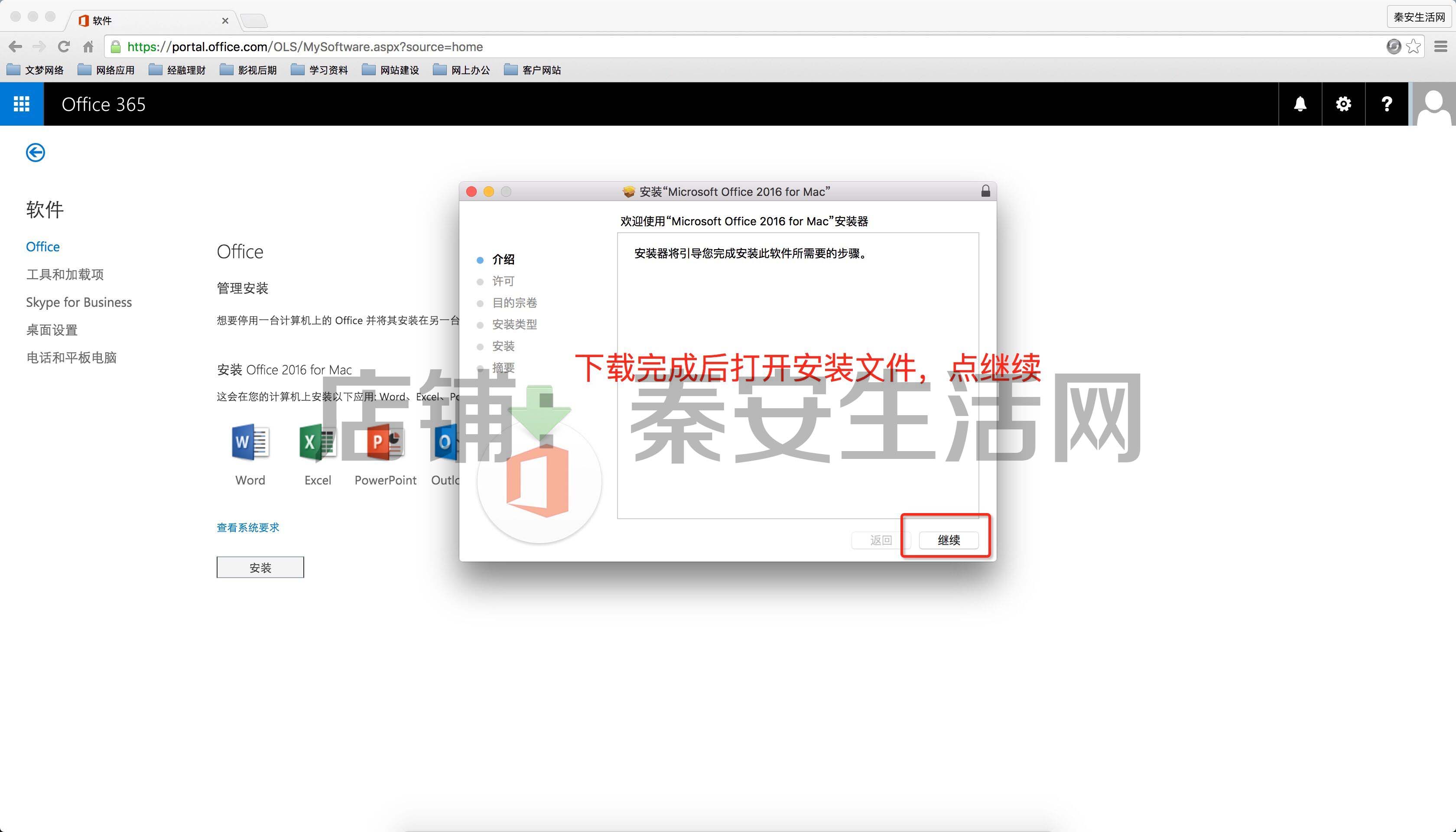Viewport: 1456px width, 832px height.
Task: Click the Excel label under icon
Action: coord(318,480)
